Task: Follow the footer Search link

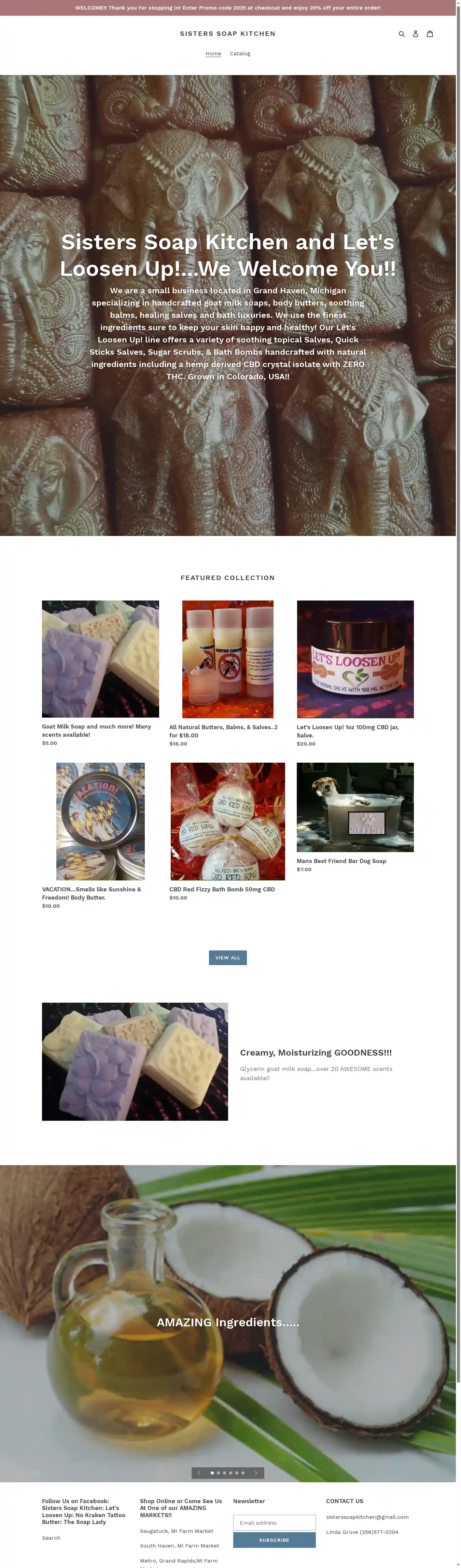Action: 51,1538
